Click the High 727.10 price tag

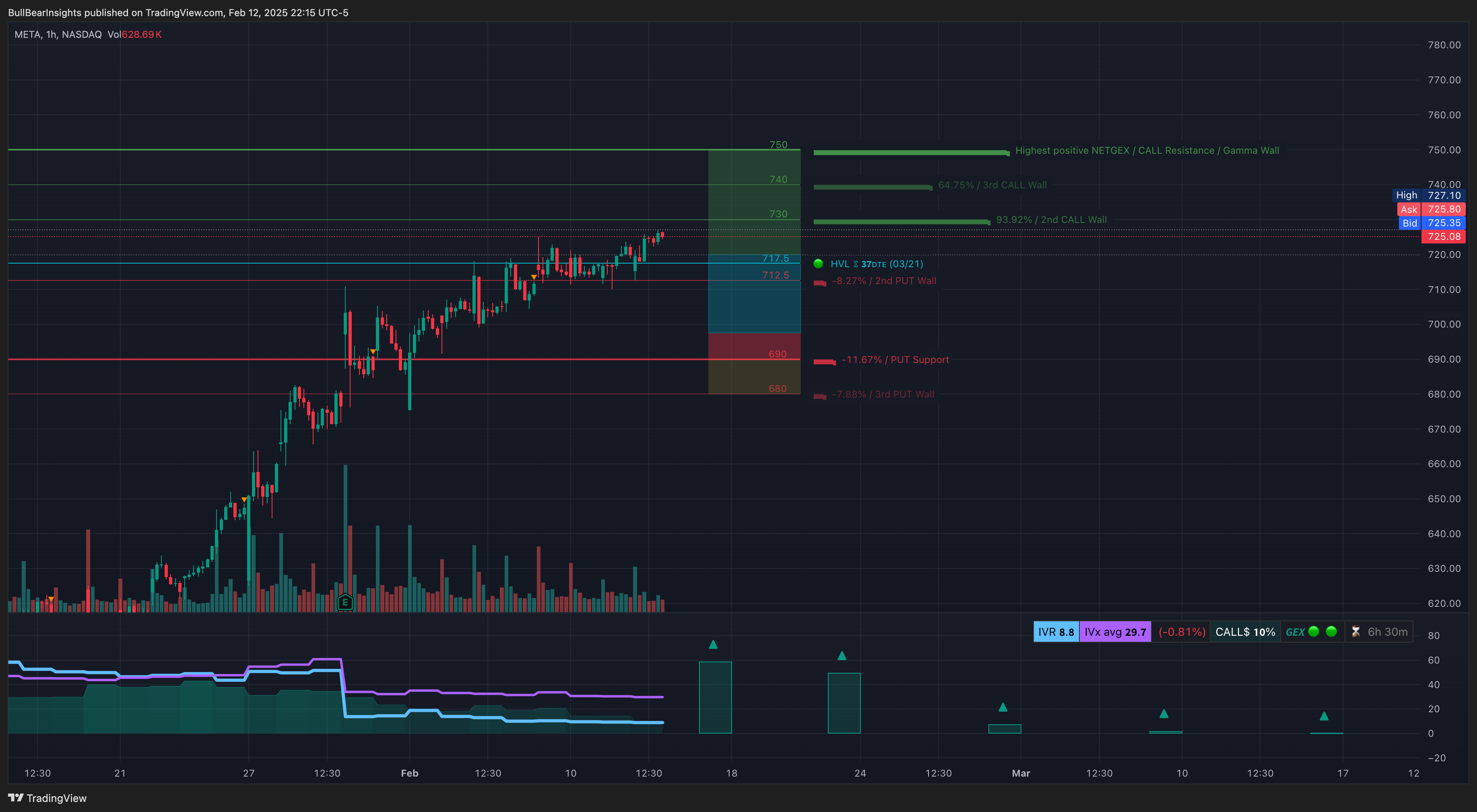click(1429, 196)
